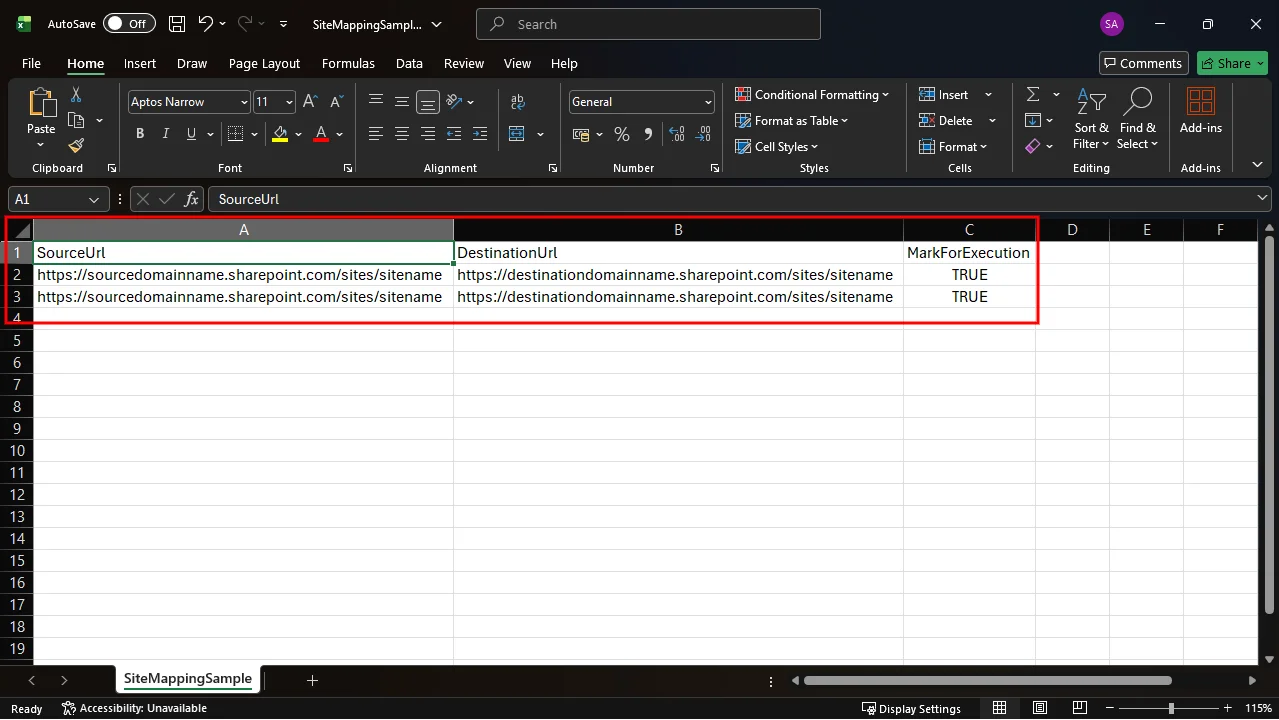Open the Add-ins pane

(1201, 111)
